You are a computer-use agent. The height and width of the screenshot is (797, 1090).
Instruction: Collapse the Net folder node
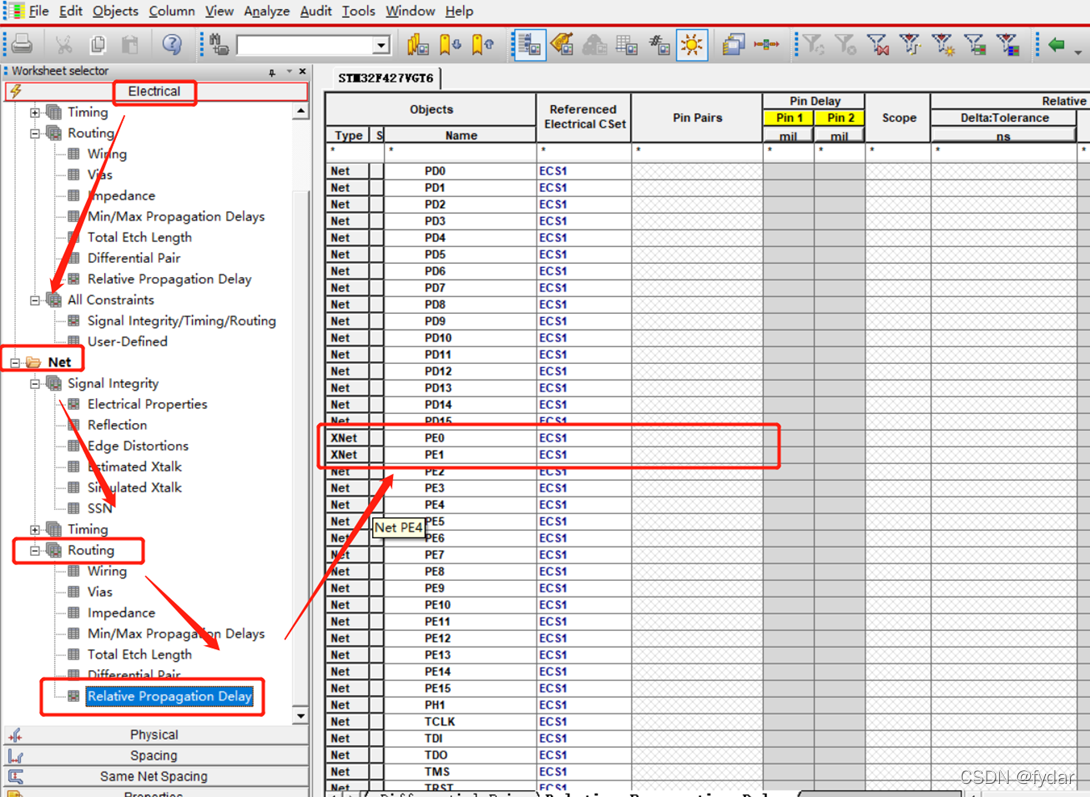[x=15, y=363]
